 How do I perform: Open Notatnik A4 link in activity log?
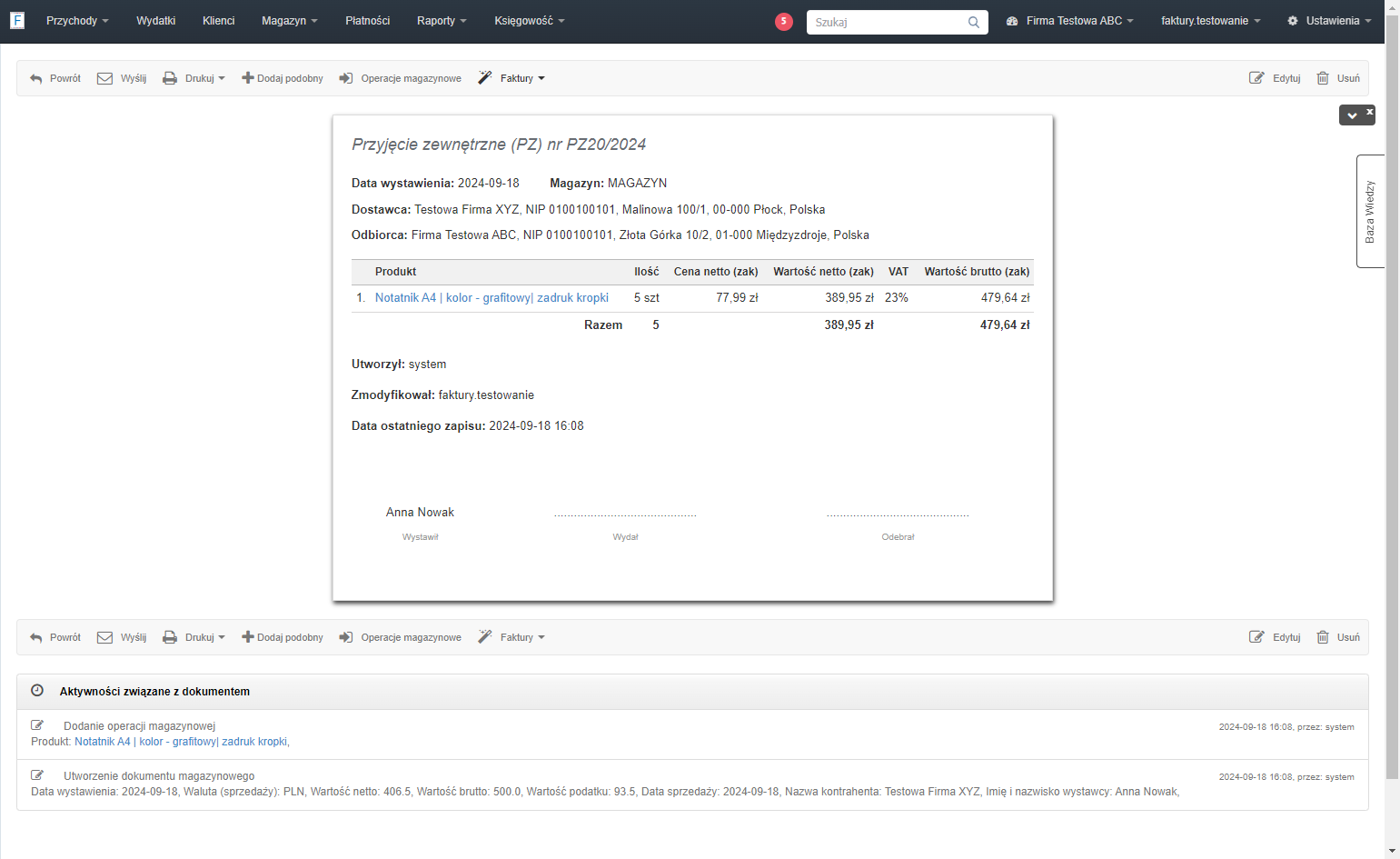pos(182,742)
